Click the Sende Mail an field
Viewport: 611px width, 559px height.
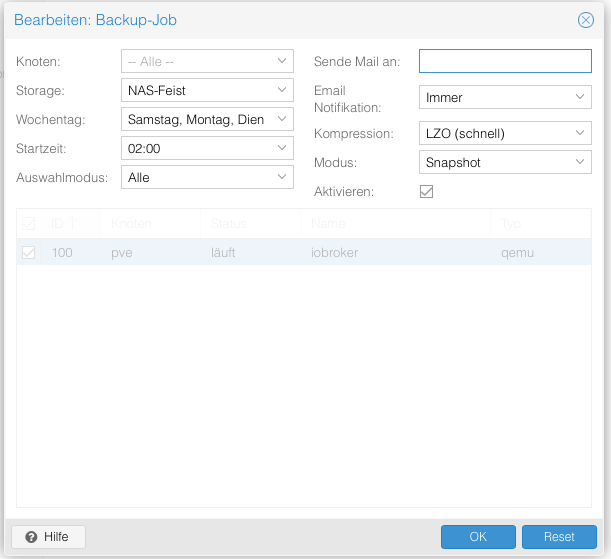click(x=505, y=61)
